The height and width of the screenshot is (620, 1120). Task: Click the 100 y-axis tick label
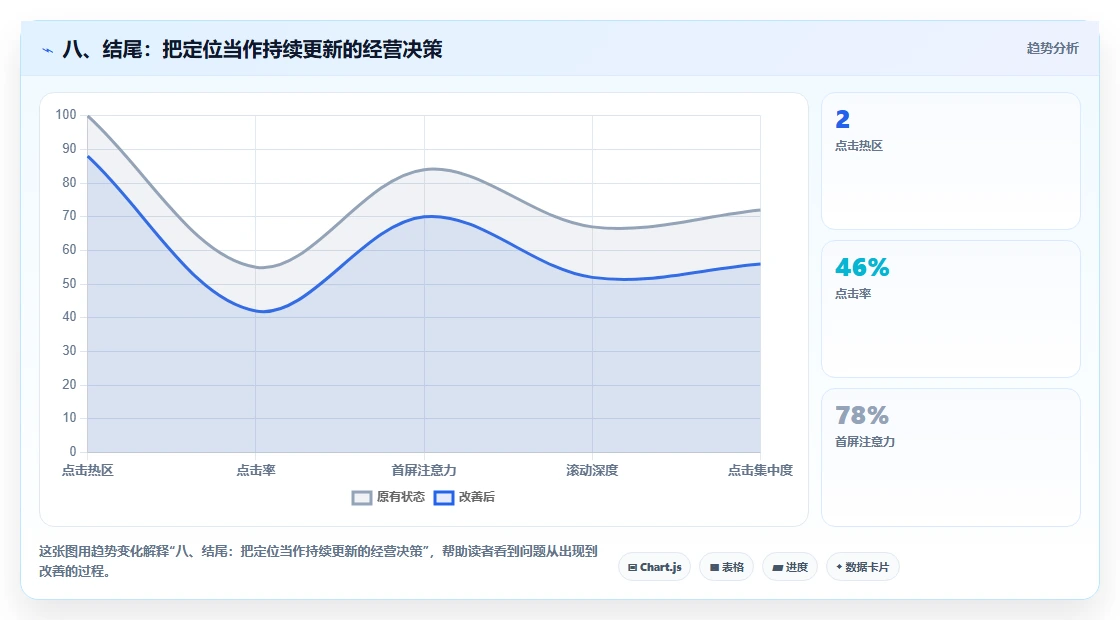pos(66,115)
